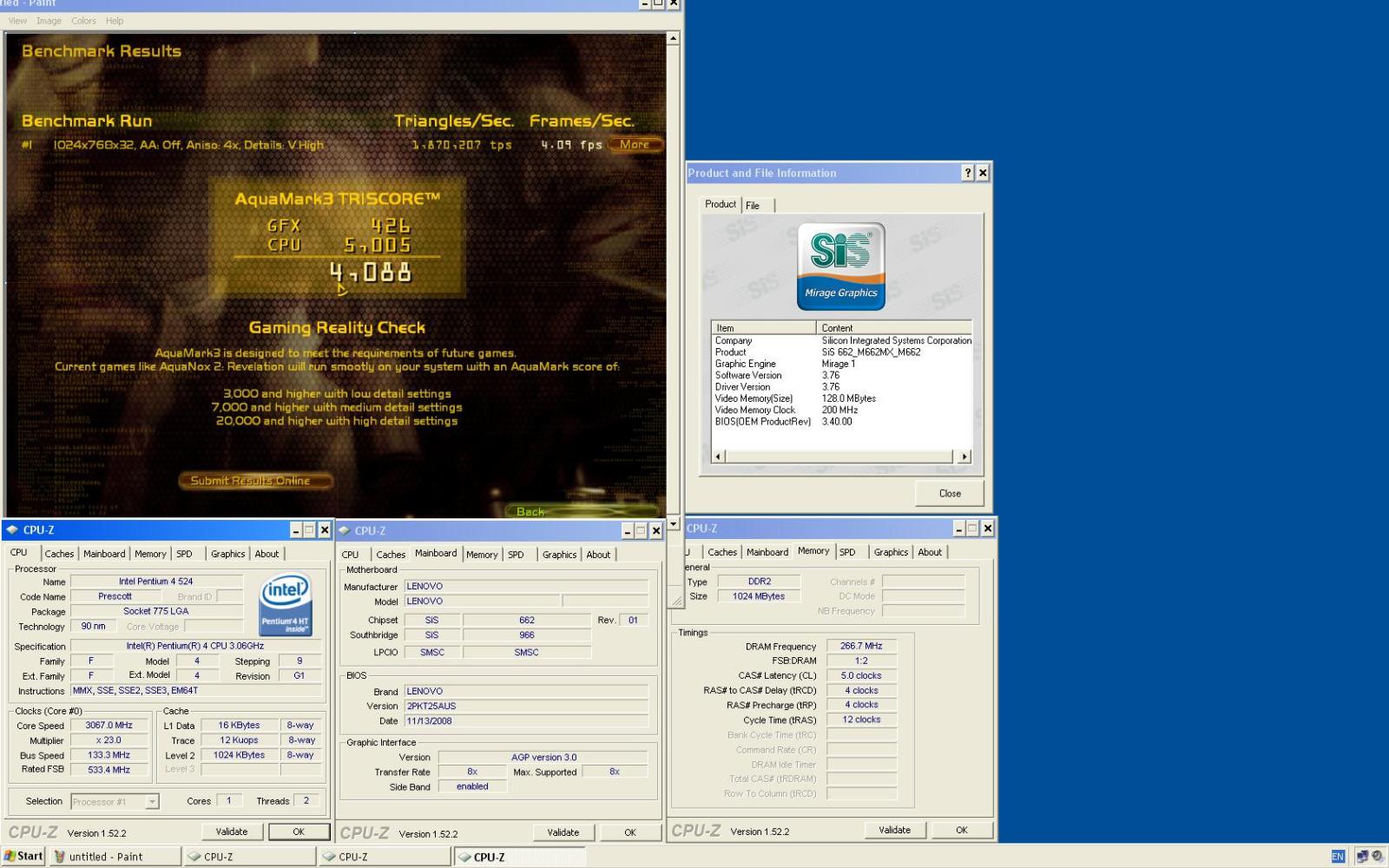Select Memory tab in middle CPU-Z window
Image resolution: width=1389 pixels, height=868 pixels.
482,555
